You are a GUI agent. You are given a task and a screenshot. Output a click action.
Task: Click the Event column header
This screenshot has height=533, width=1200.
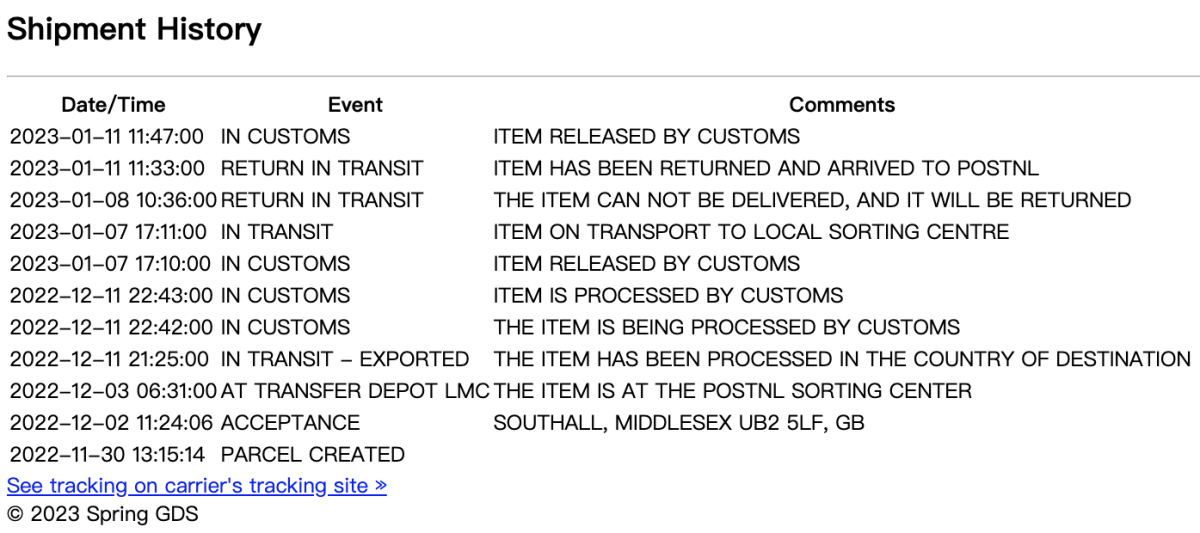click(x=355, y=104)
